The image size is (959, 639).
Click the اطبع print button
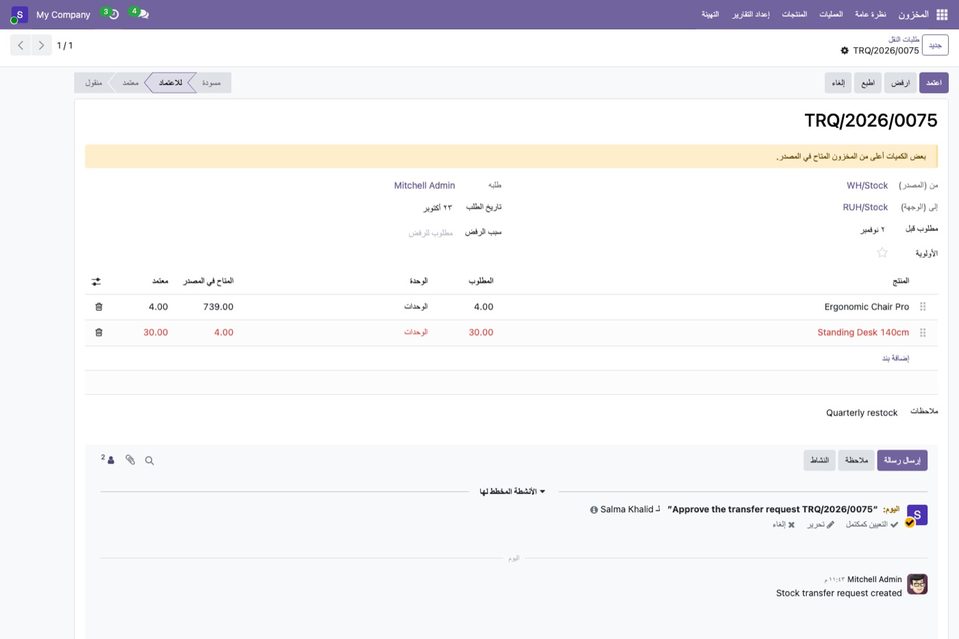[x=868, y=83]
